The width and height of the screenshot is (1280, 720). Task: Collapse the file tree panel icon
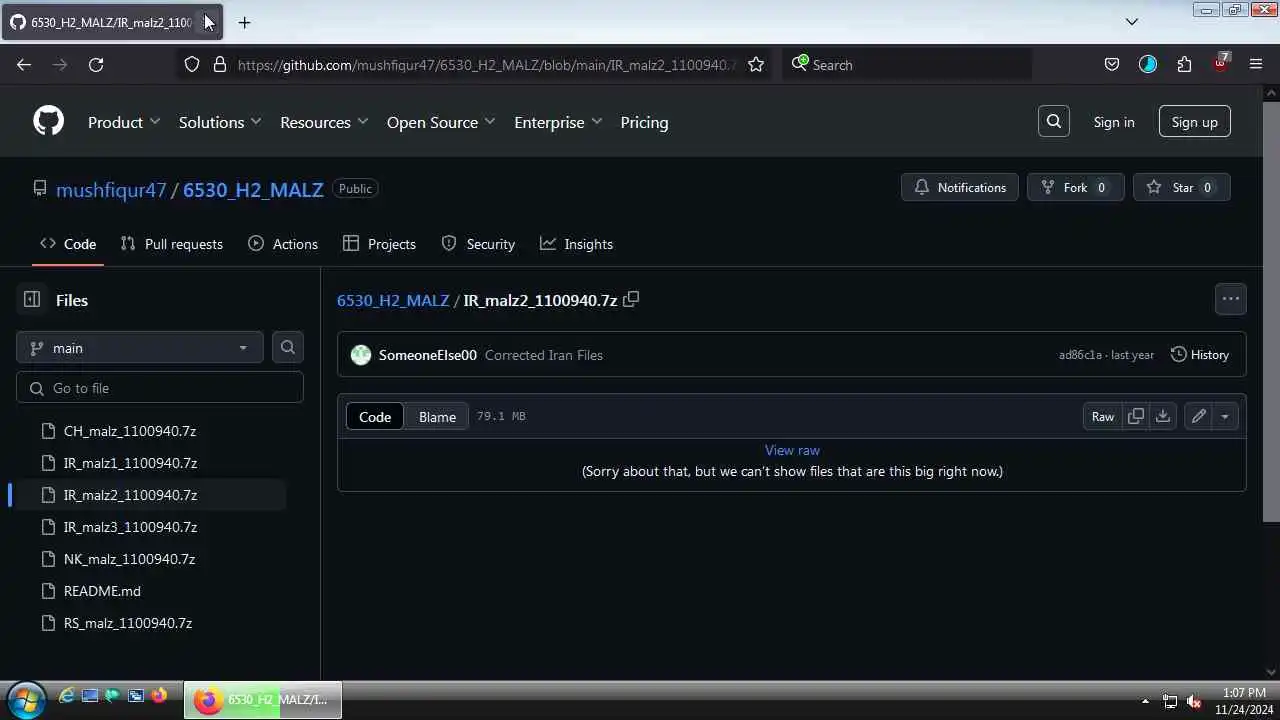coord(32,300)
